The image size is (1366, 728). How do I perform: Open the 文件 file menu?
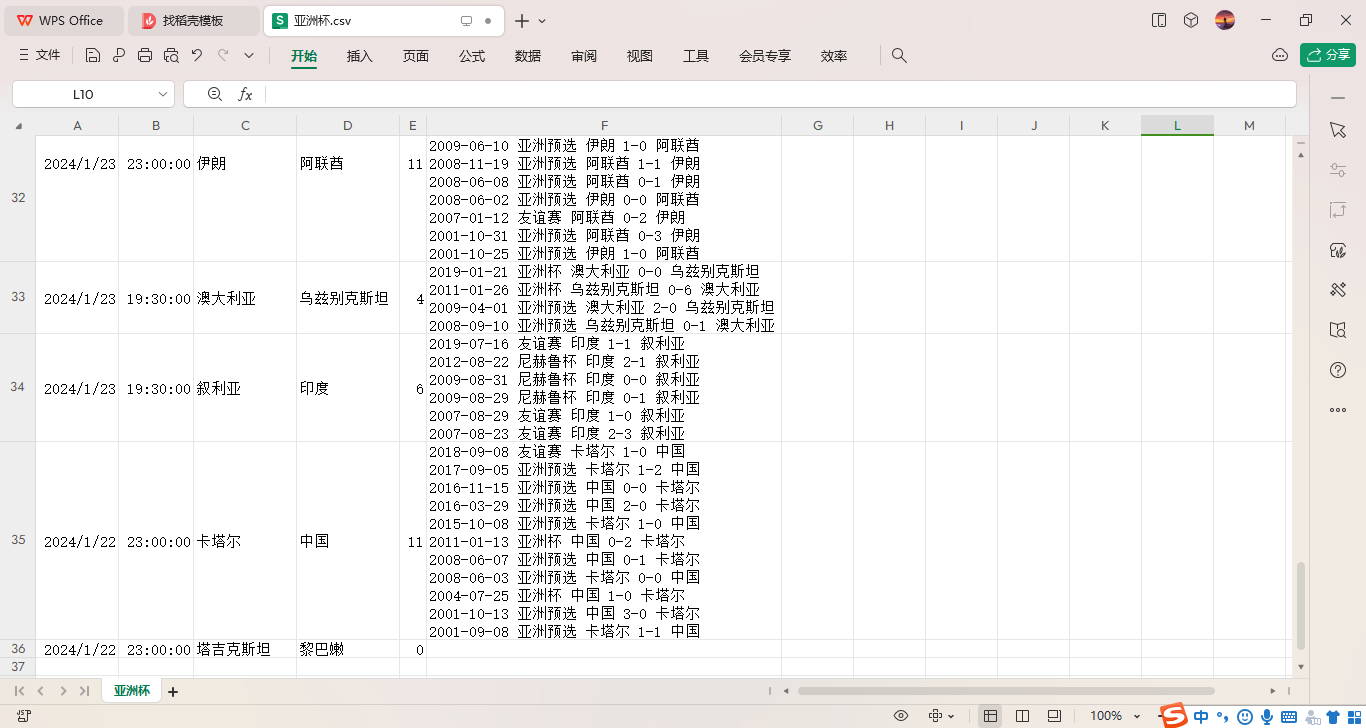pyautogui.click(x=40, y=56)
